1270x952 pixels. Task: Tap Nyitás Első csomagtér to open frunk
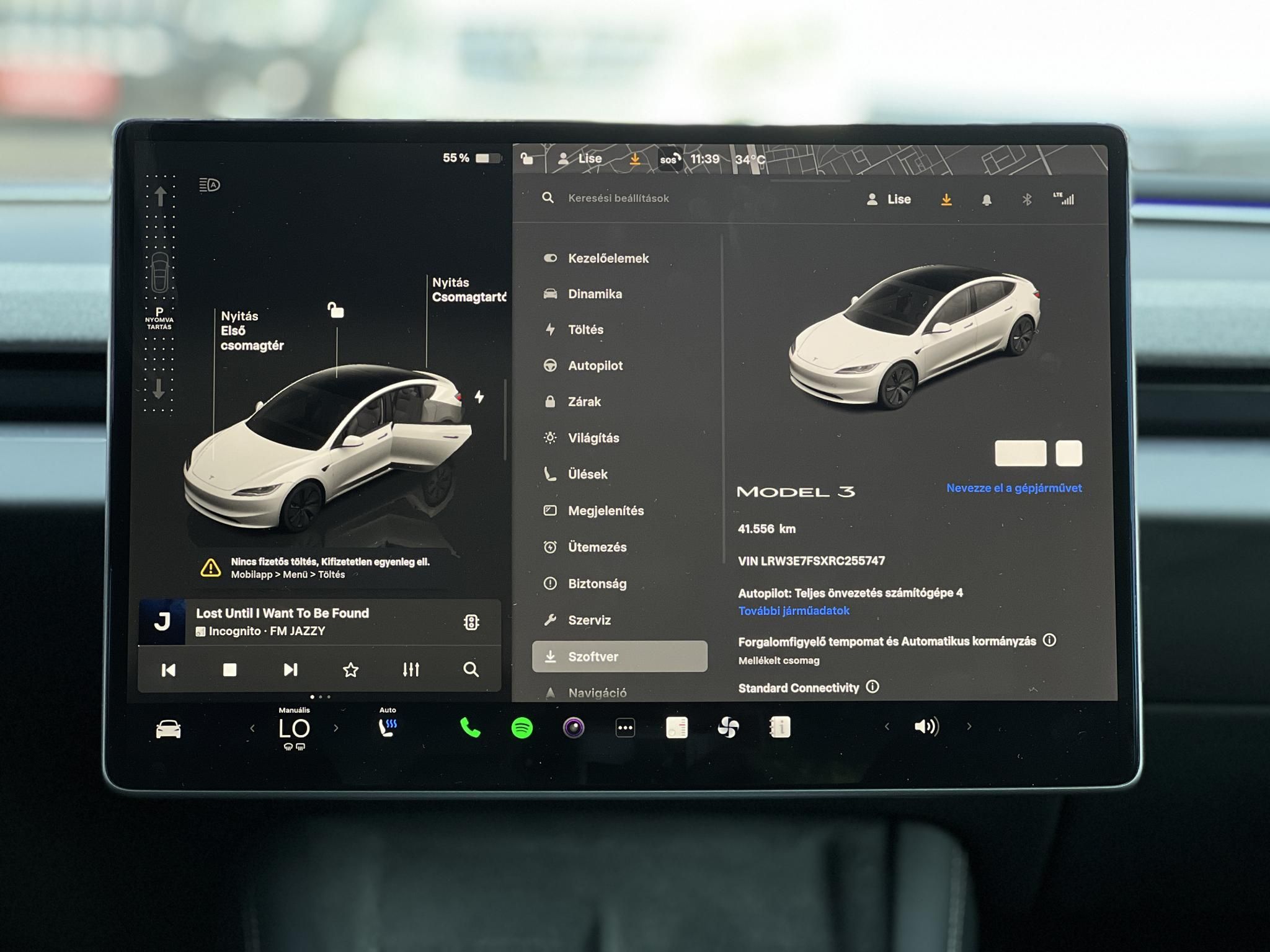click(252, 331)
